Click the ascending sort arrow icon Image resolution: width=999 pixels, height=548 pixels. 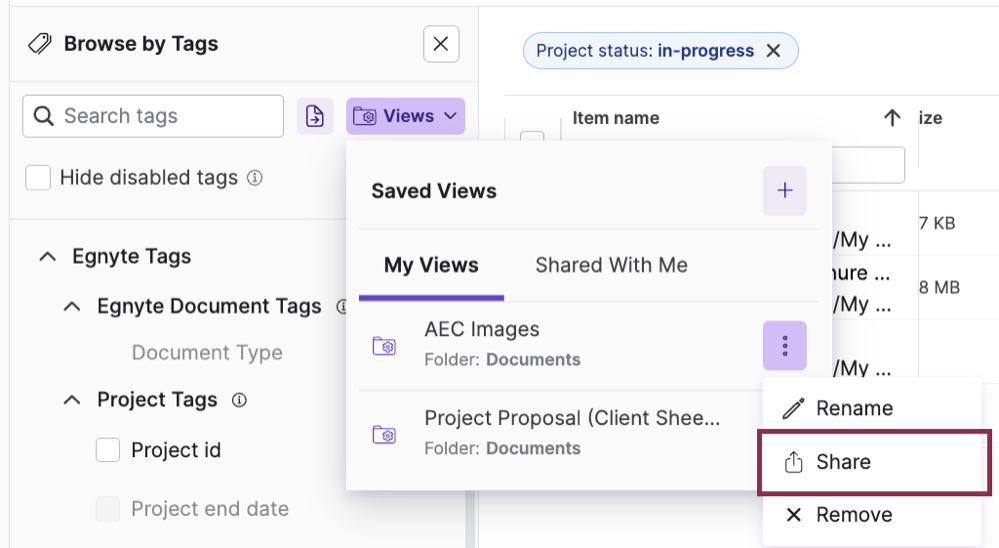pos(892,118)
